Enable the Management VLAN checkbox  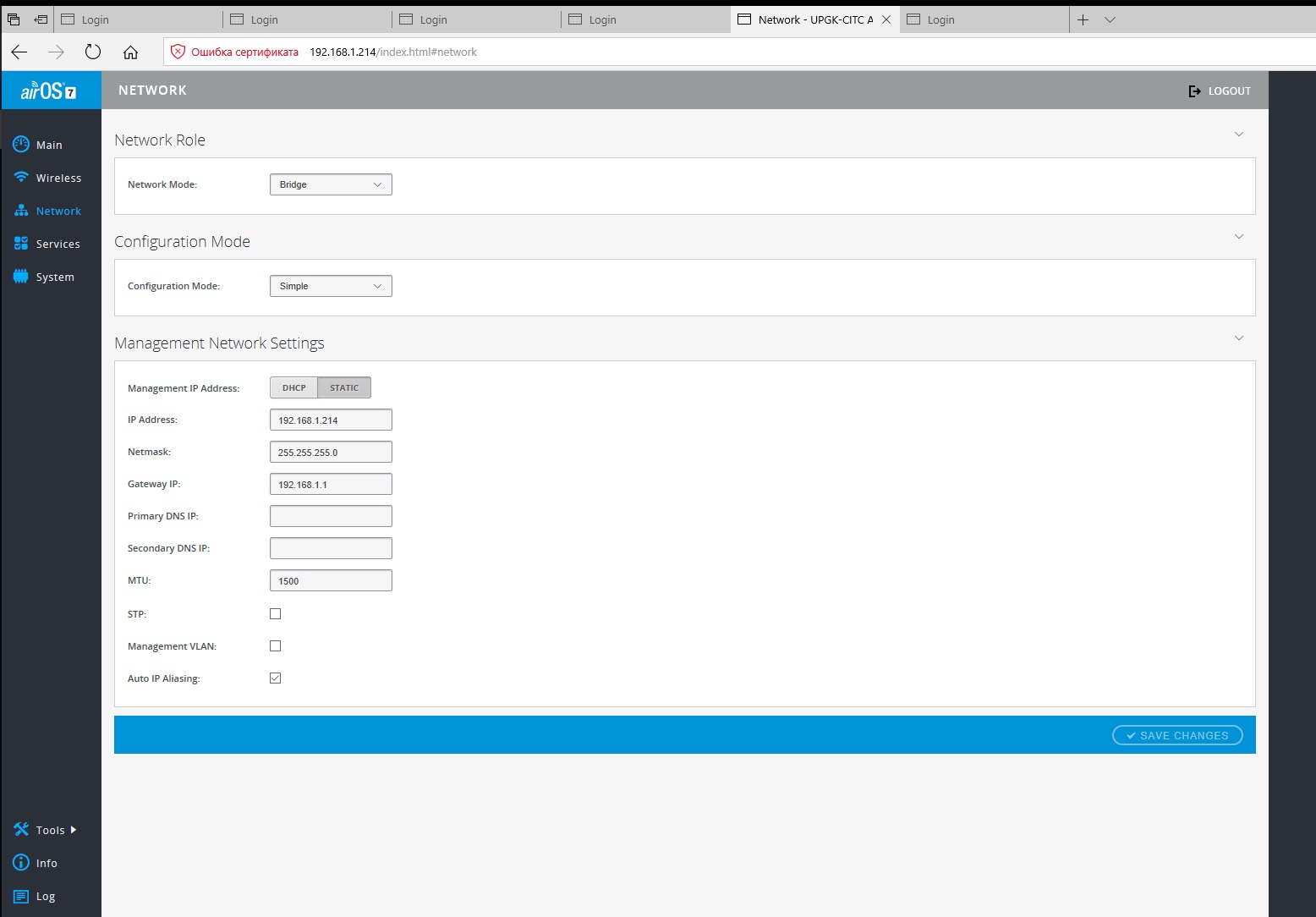coord(275,646)
